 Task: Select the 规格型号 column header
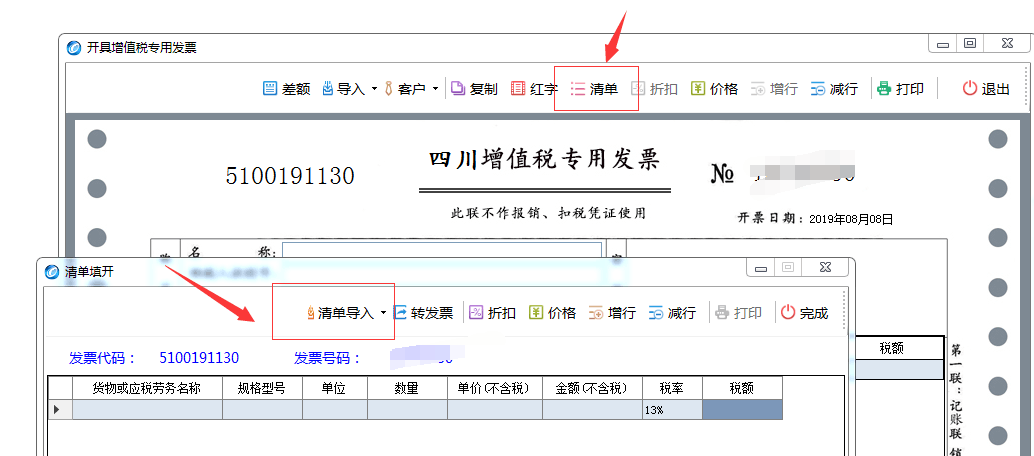point(262,388)
